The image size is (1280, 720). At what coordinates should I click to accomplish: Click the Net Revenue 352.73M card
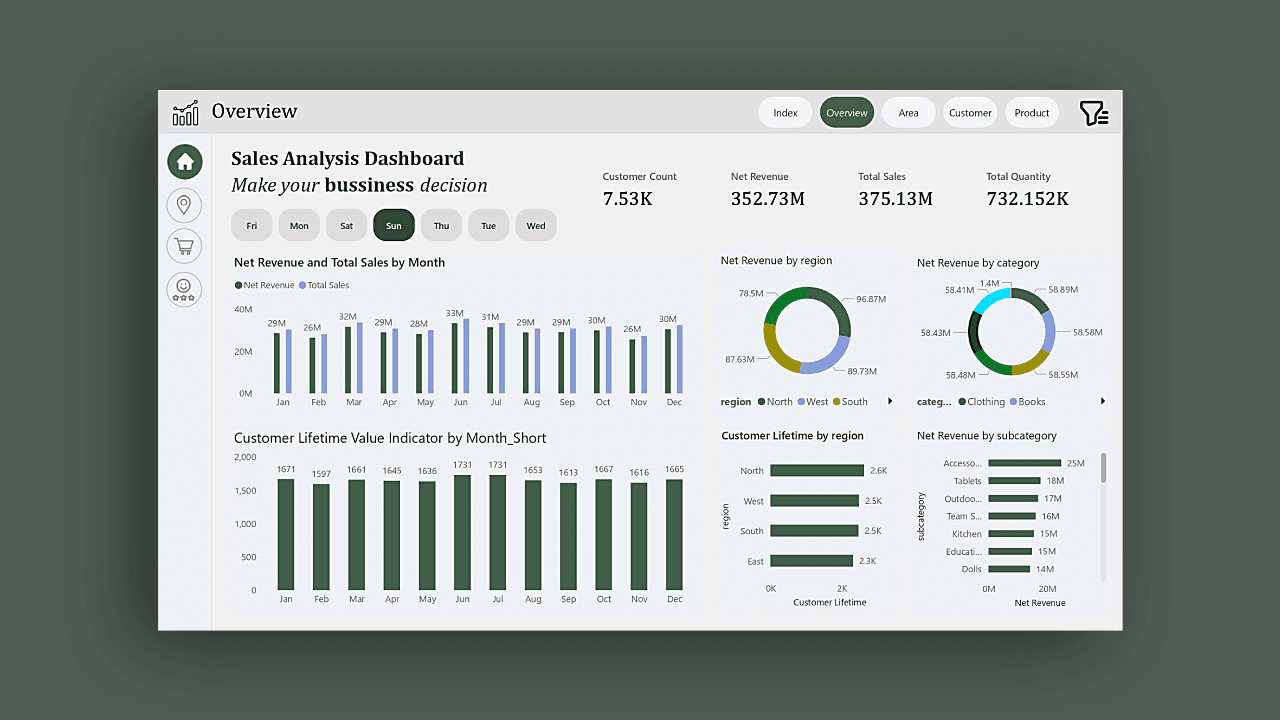(x=768, y=189)
